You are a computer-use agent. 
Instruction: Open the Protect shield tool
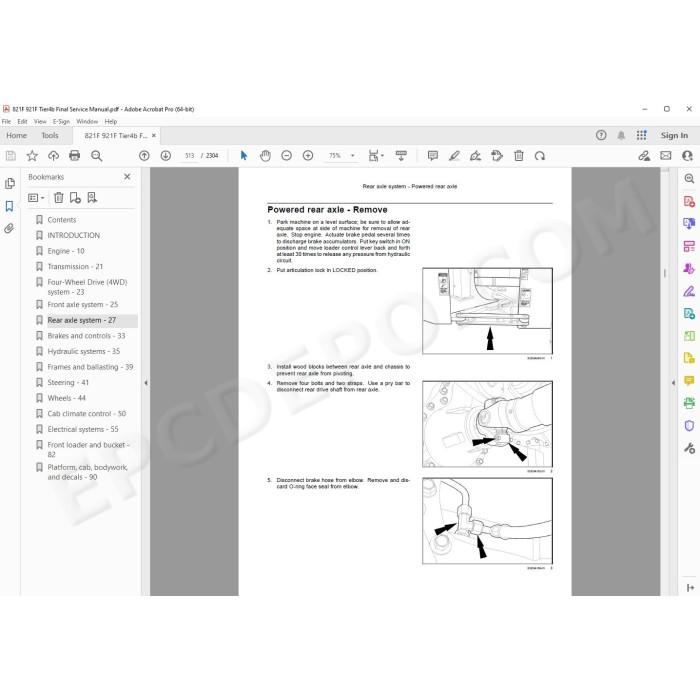click(x=689, y=425)
